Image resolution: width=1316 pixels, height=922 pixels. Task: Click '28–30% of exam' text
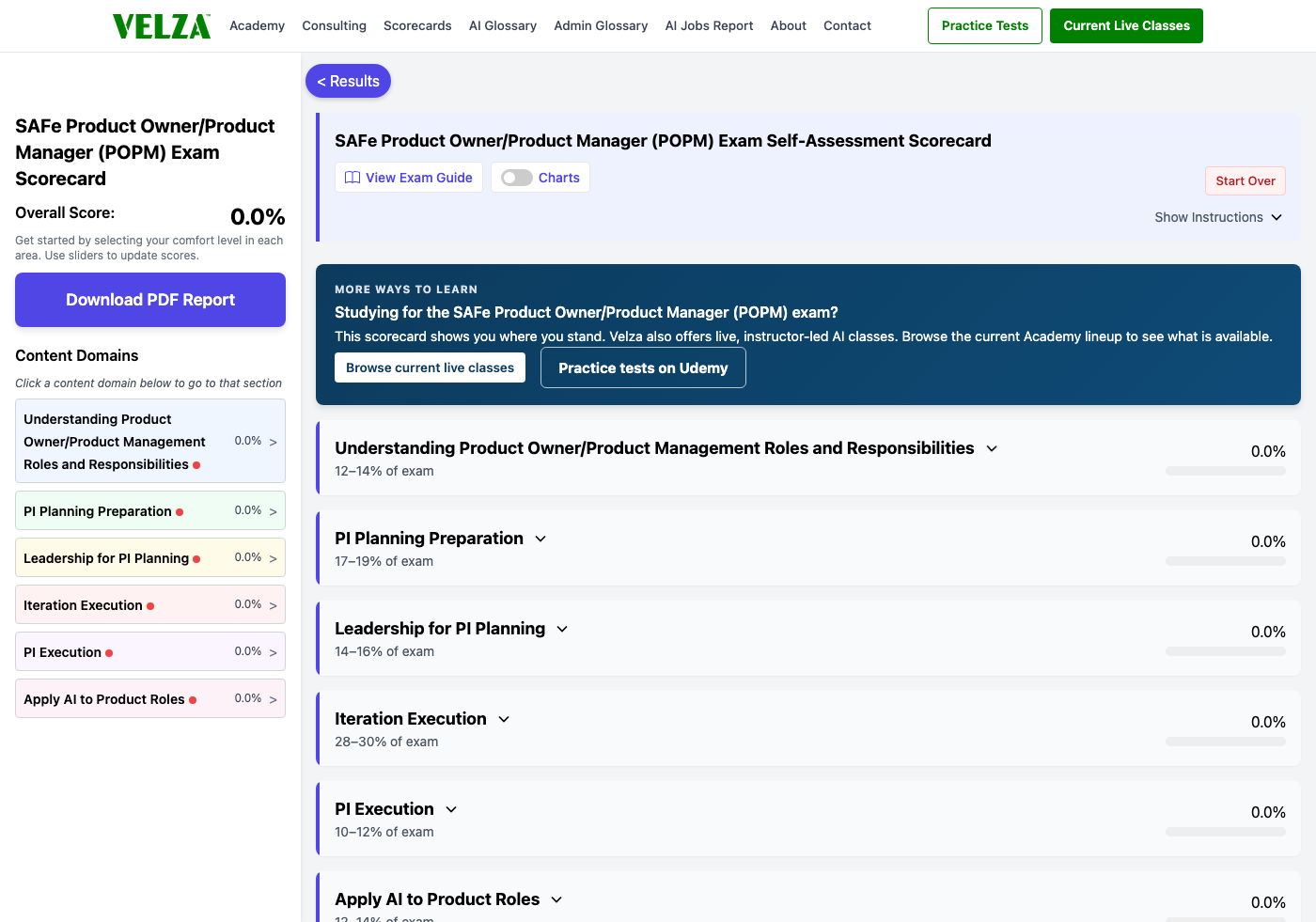point(386,742)
